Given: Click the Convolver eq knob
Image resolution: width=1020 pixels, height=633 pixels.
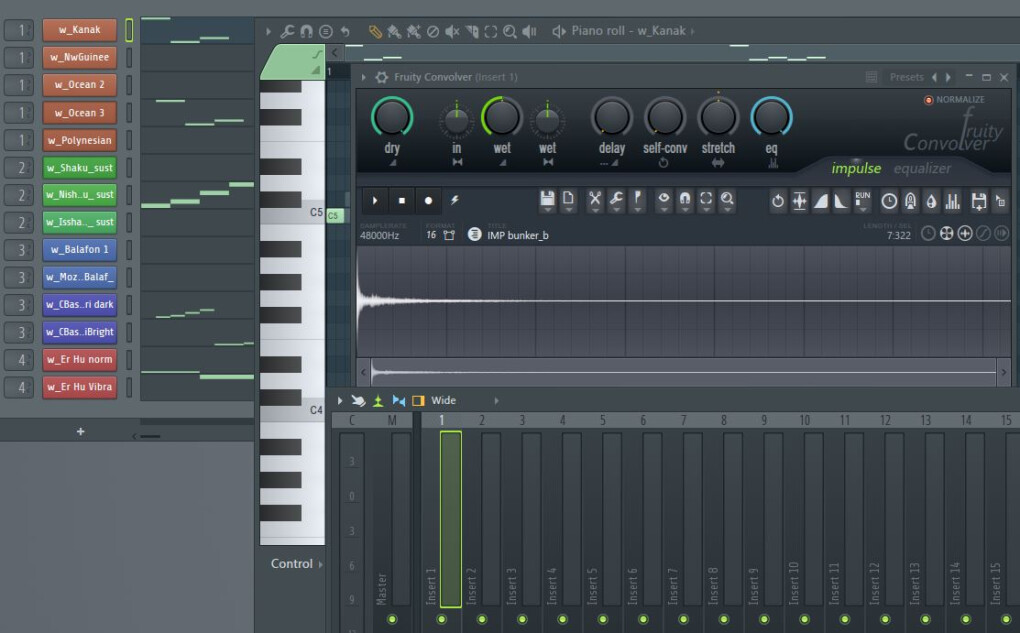Looking at the screenshot, I should 771,117.
